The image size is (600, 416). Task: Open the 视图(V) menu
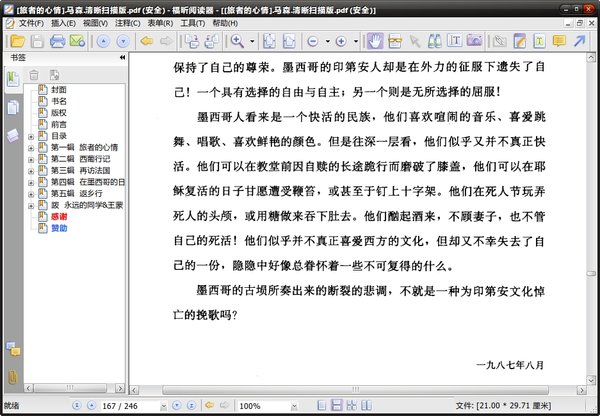tap(95, 23)
